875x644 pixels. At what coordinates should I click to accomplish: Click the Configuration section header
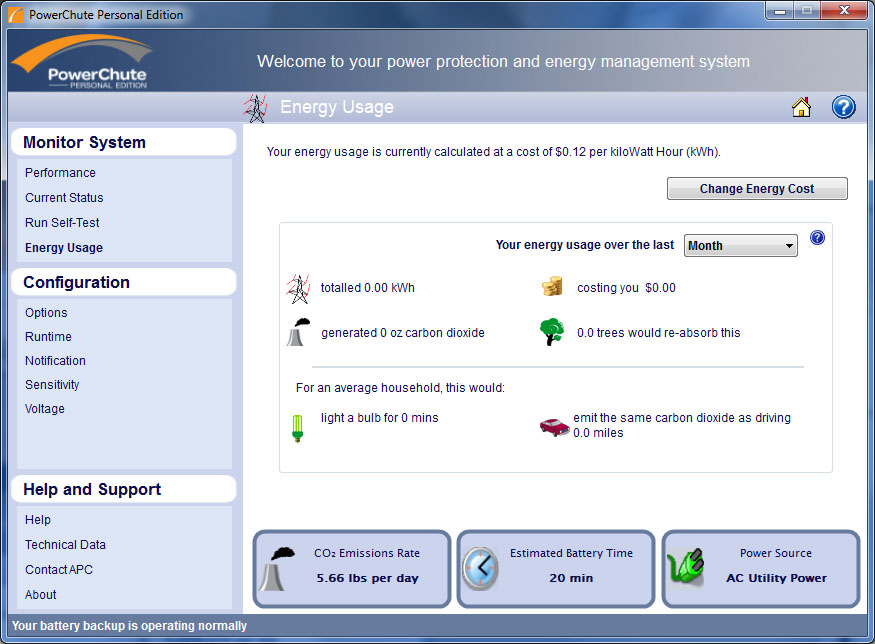tap(124, 282)
